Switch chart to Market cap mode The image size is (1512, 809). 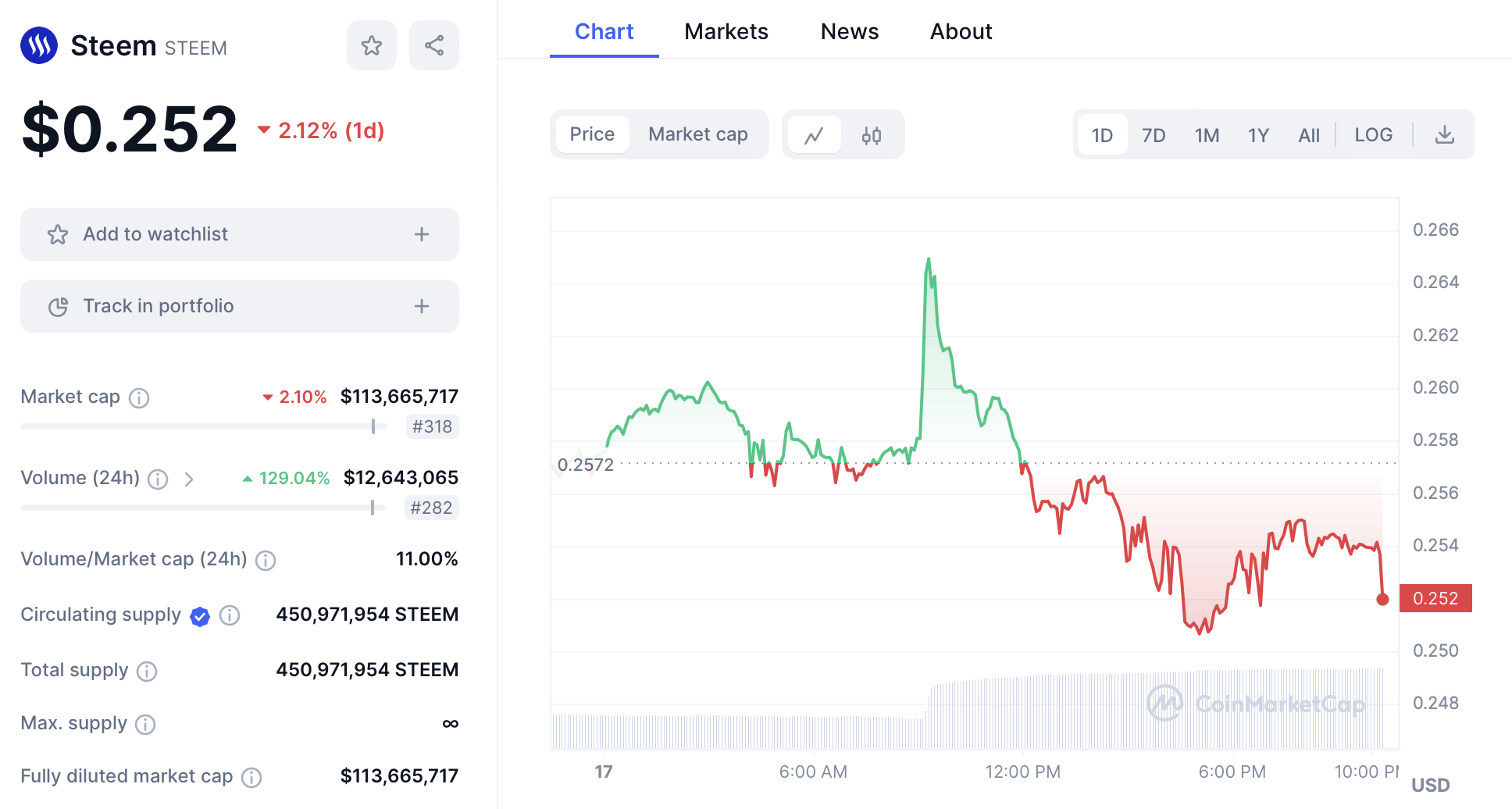tap(697, 134)
